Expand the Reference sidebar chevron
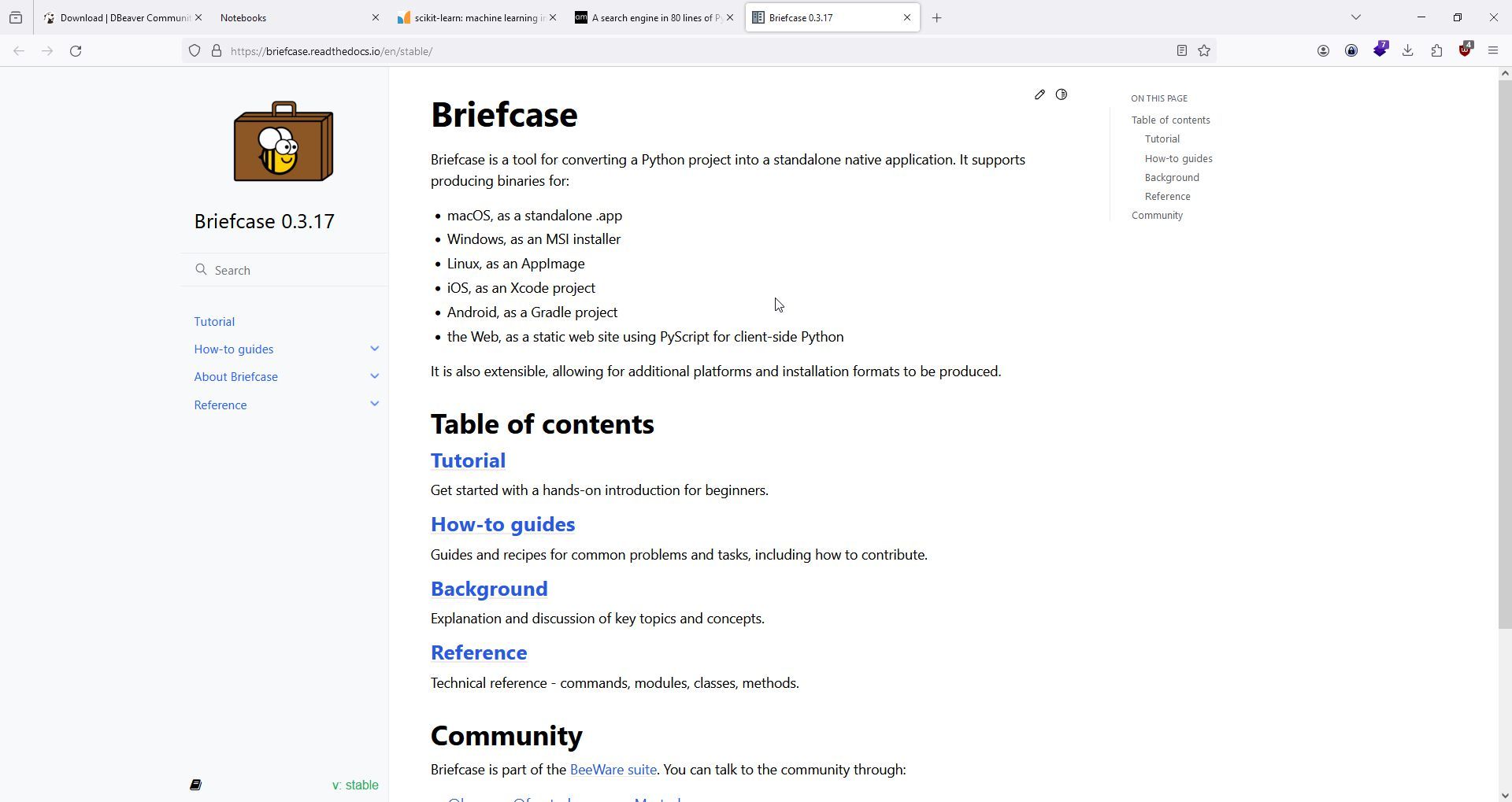This screenshot has width=1512, height=802. (x=375, y=404)
